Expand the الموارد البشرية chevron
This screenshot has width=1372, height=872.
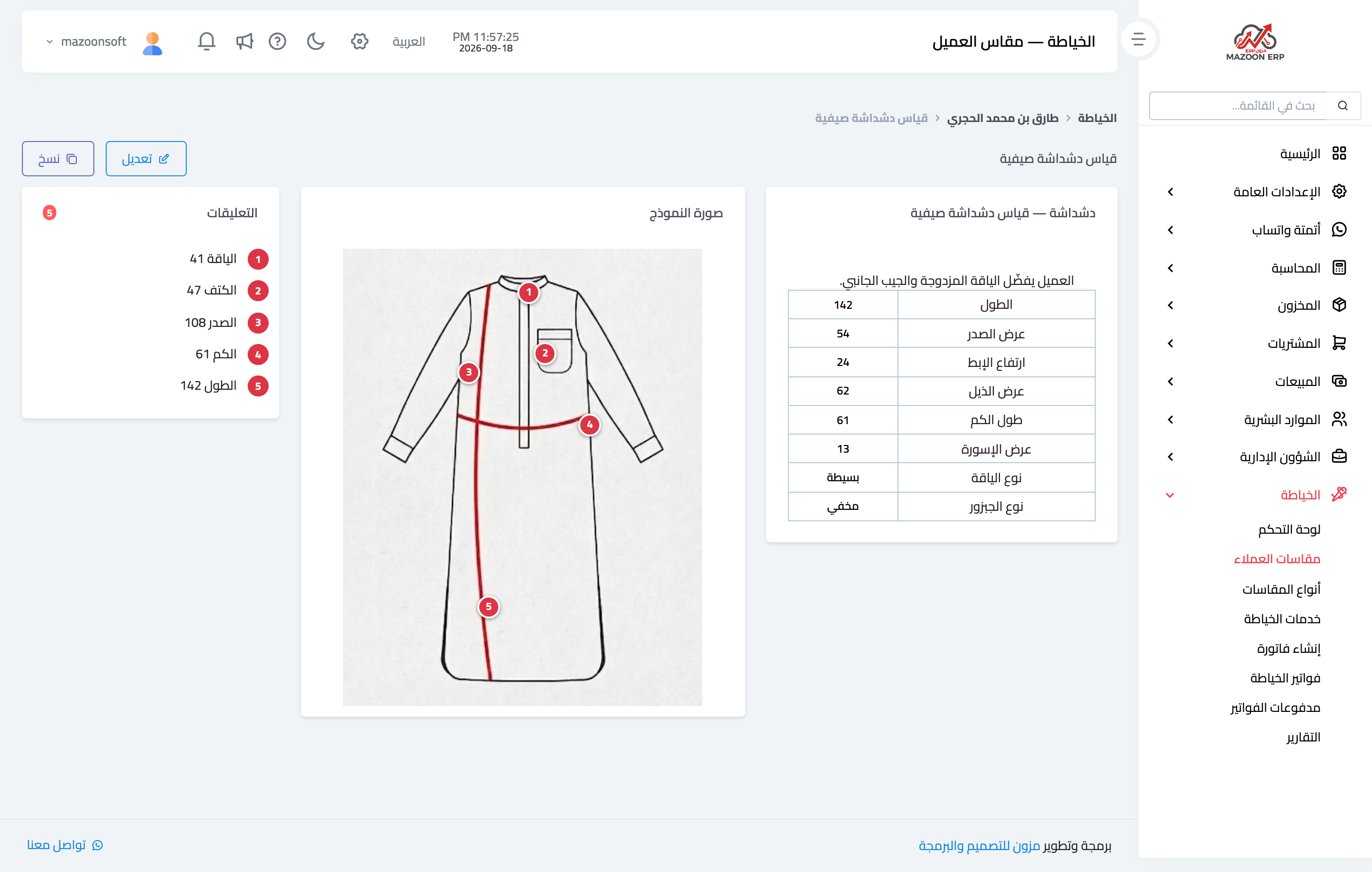[1171, 419]
